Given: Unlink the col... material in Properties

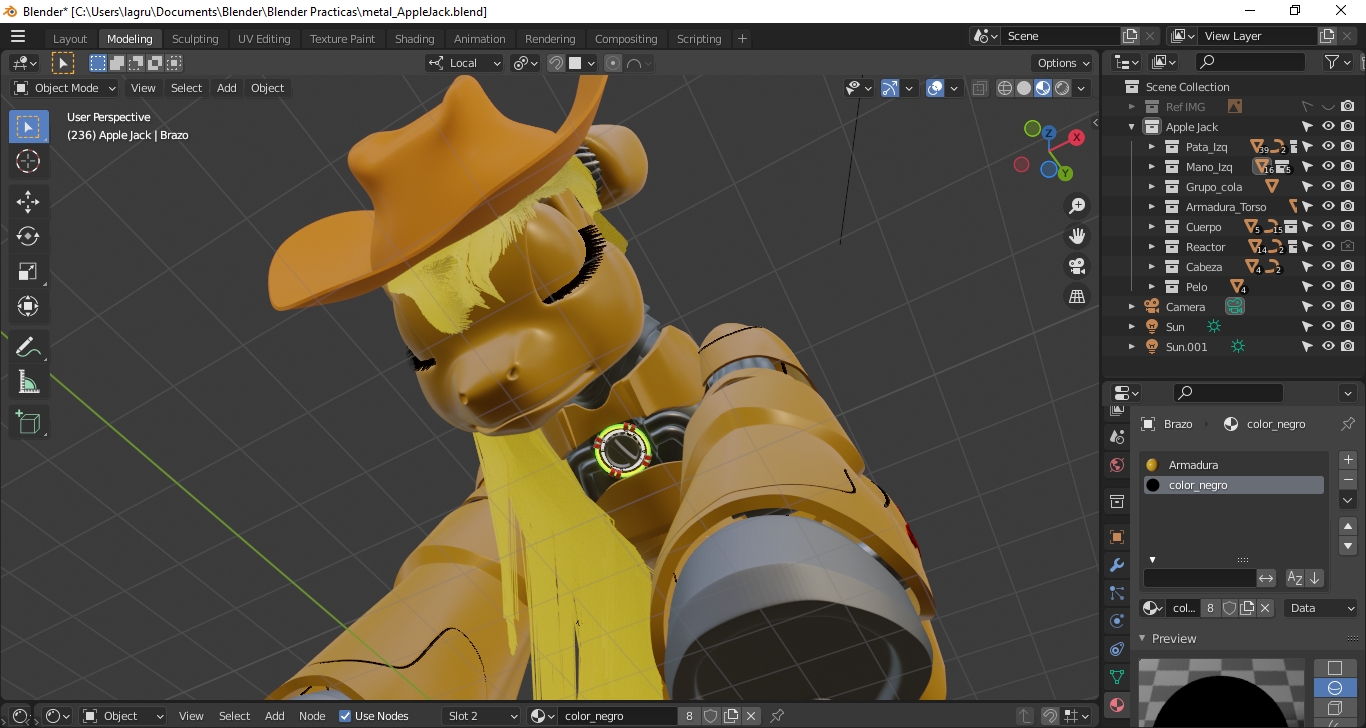Looking at the screenshot, I should click(1265, 608).
